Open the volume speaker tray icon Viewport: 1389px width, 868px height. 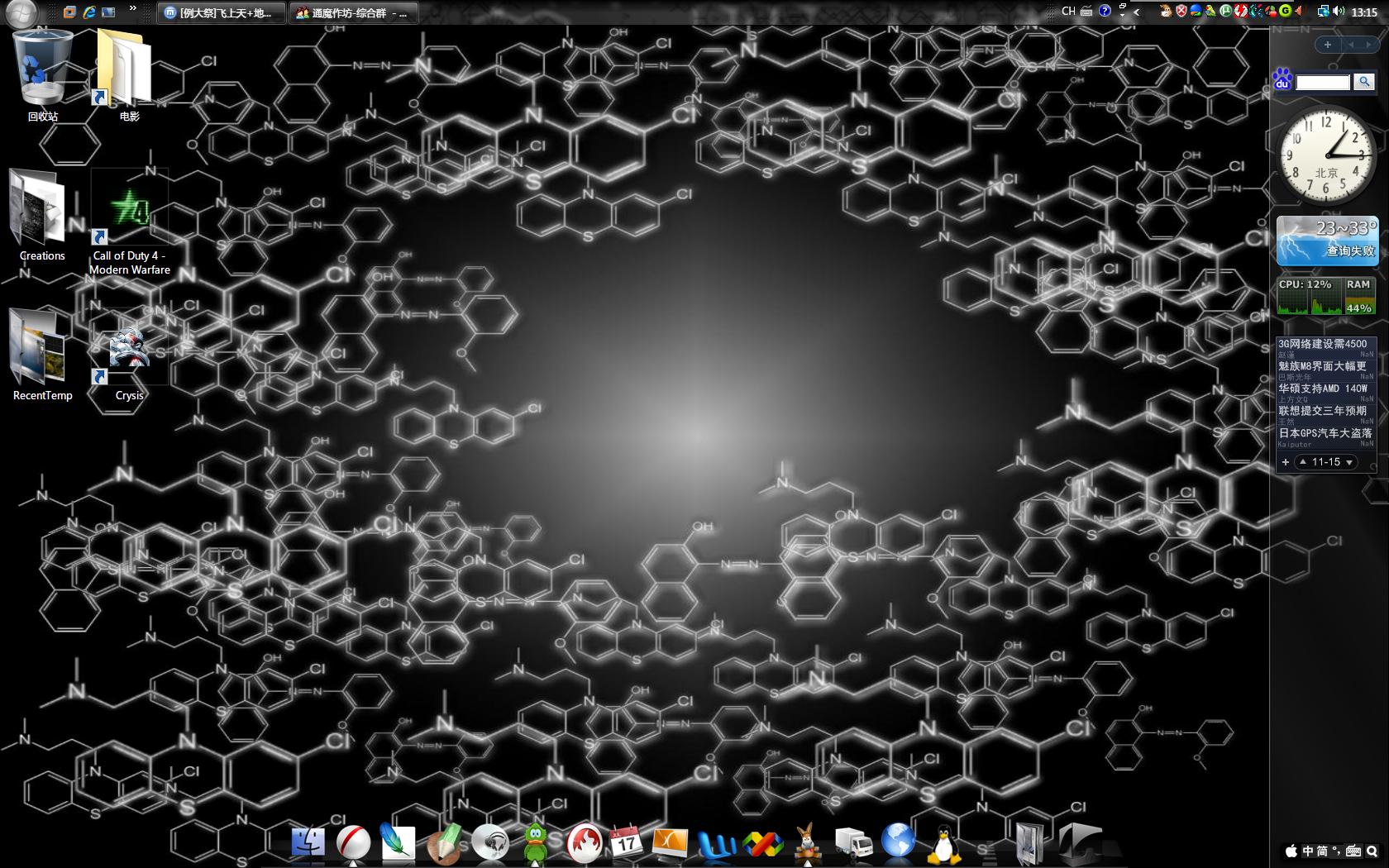[1339, 11]
